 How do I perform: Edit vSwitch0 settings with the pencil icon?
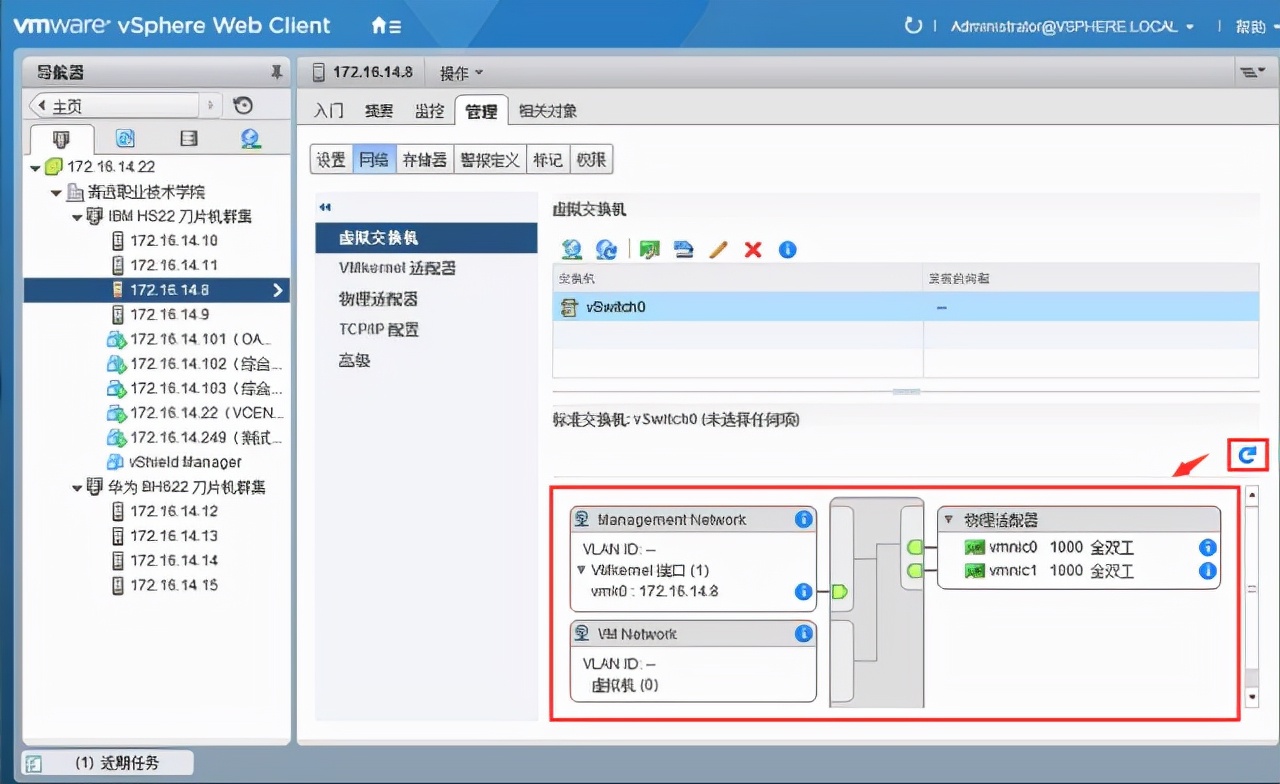(x=718, y=249)
